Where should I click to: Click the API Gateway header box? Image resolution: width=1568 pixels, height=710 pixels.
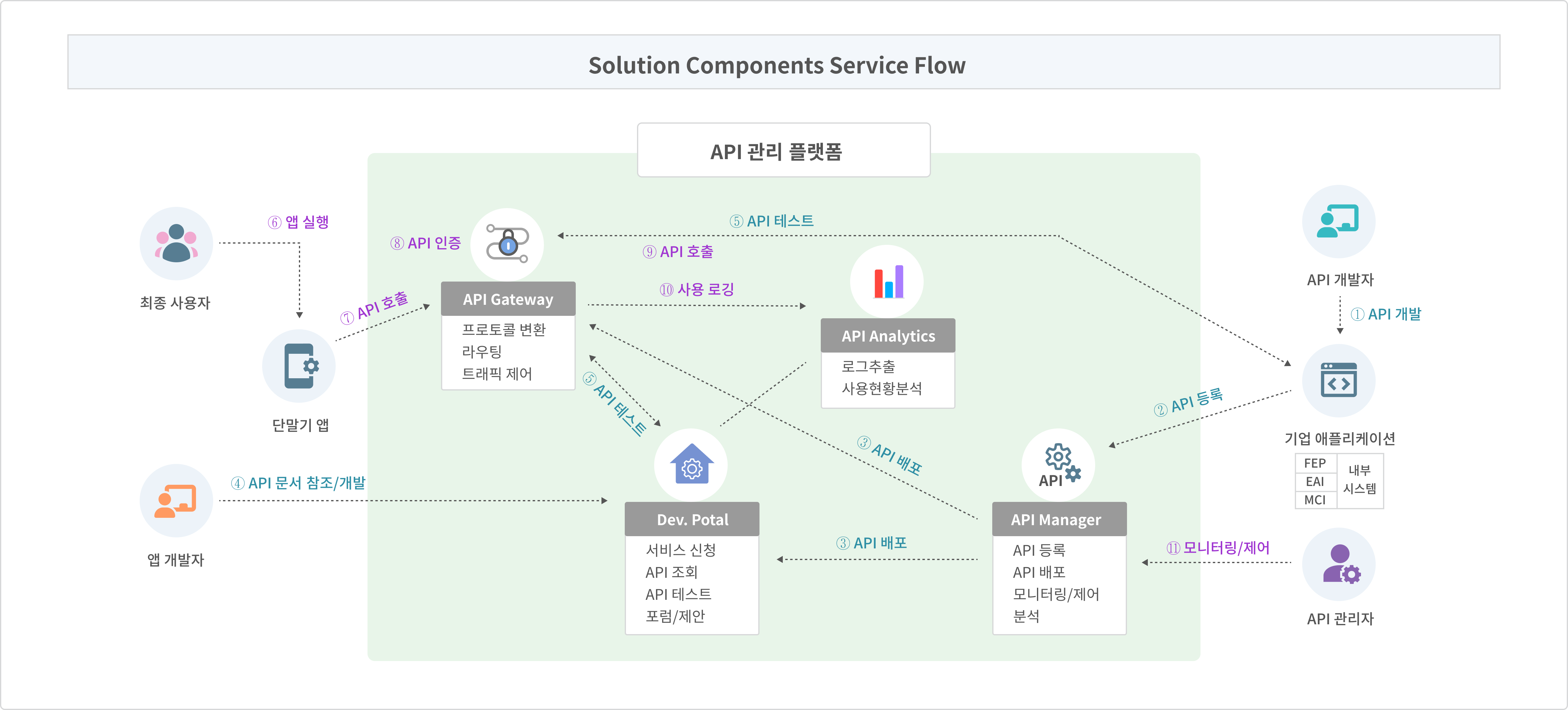point(508,299)
